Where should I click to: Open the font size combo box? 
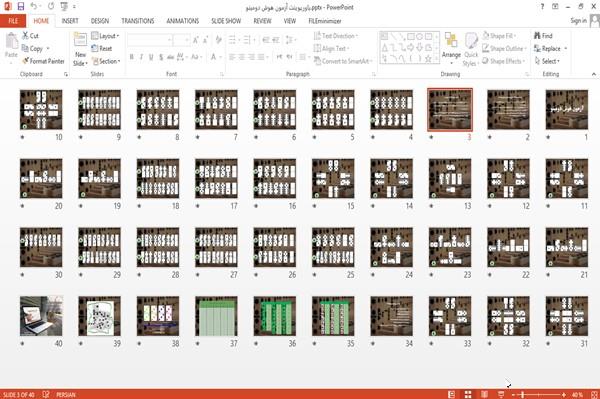coord(181,40)
